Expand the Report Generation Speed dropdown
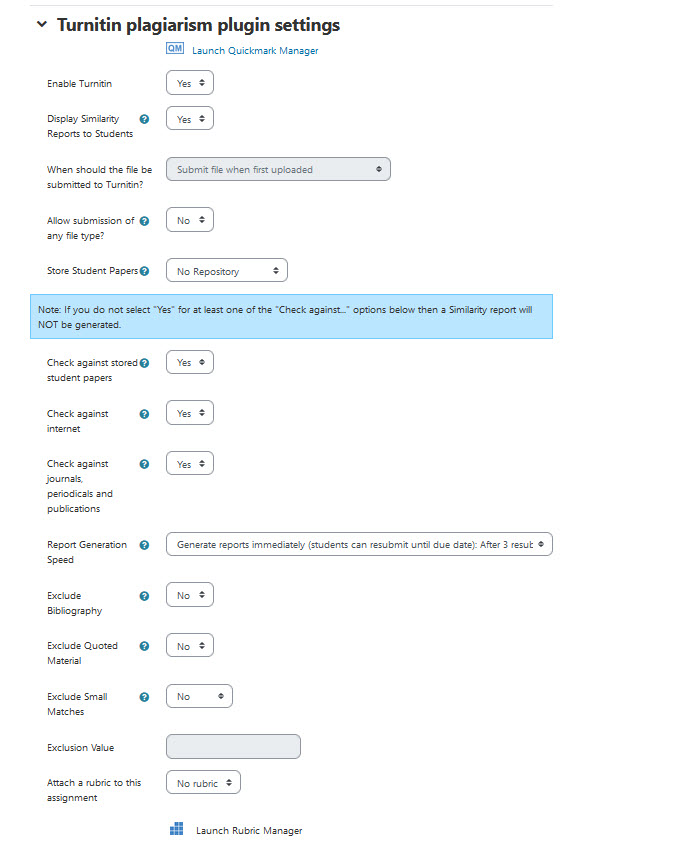Screen dimensions: 680x847 (x=359, y=545)
